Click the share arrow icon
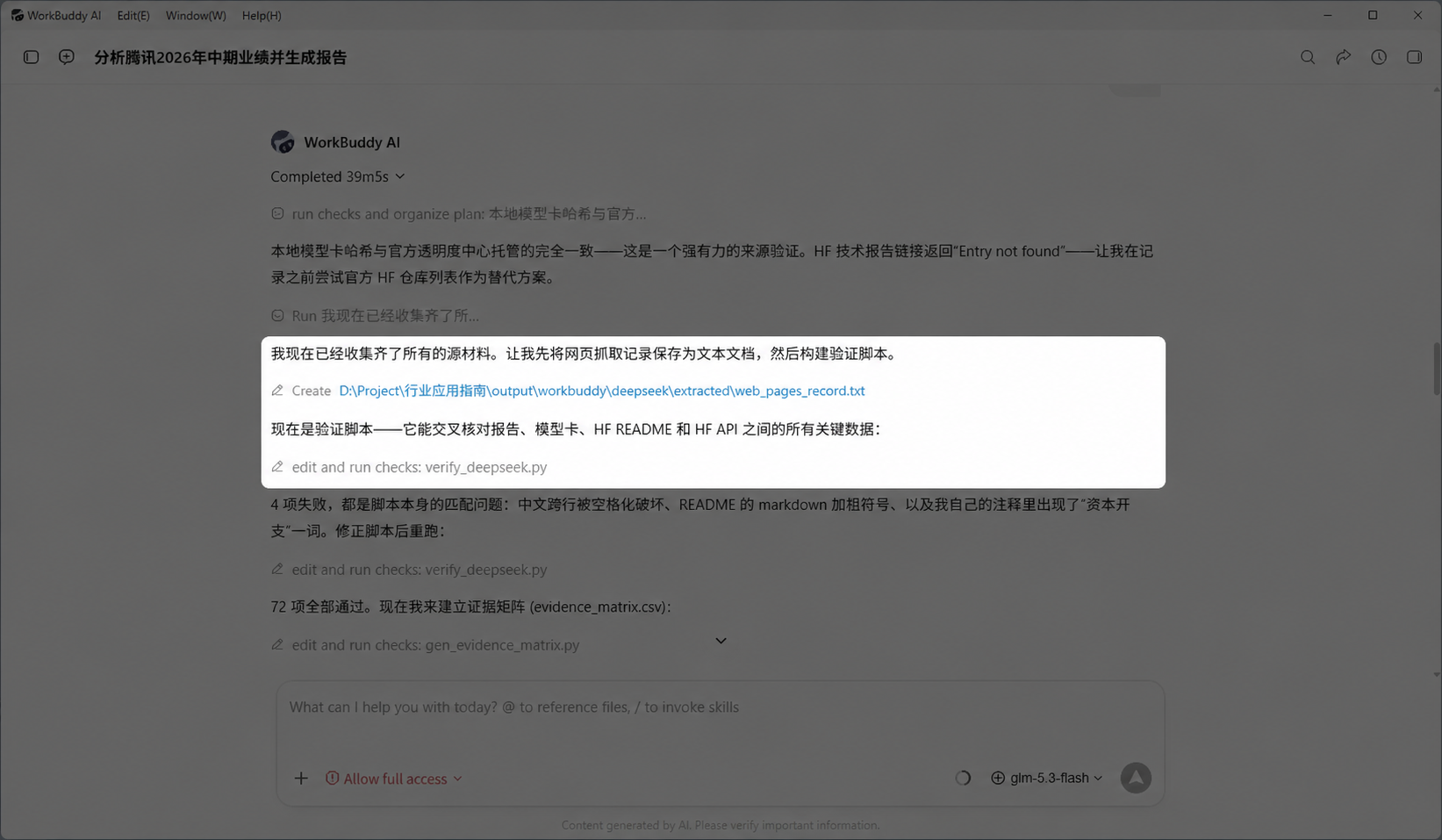The width and height of the screenshot is (1442, 840). coord(1343,57)
